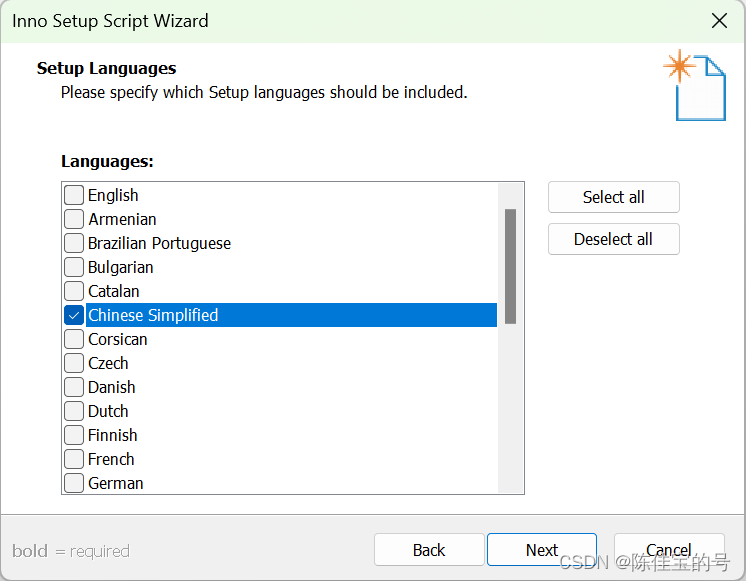
Task: Select the Brazilian Portuguese row text
Action: click(159, 244)
